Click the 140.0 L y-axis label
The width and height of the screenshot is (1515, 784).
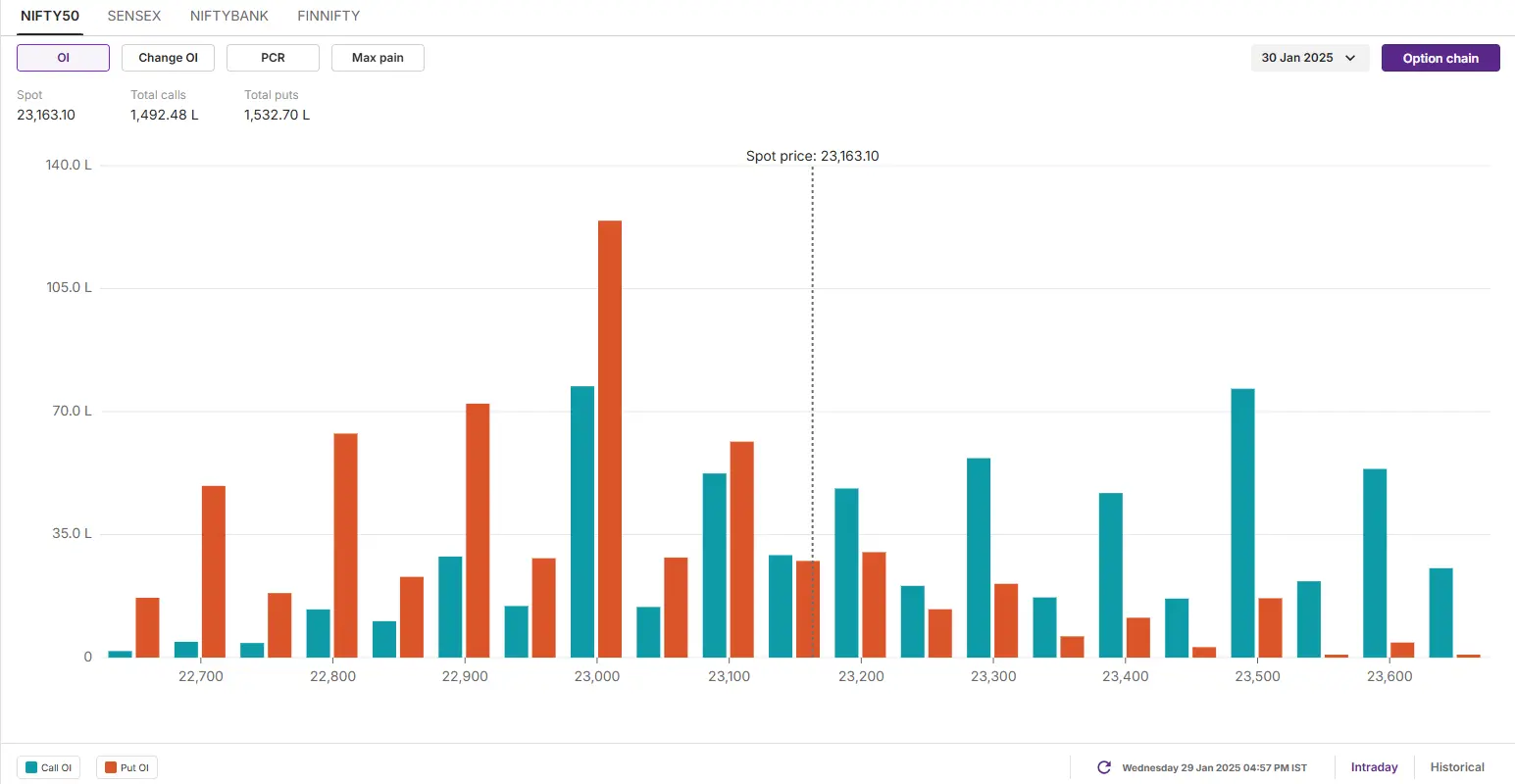click(x=69, y=165)
